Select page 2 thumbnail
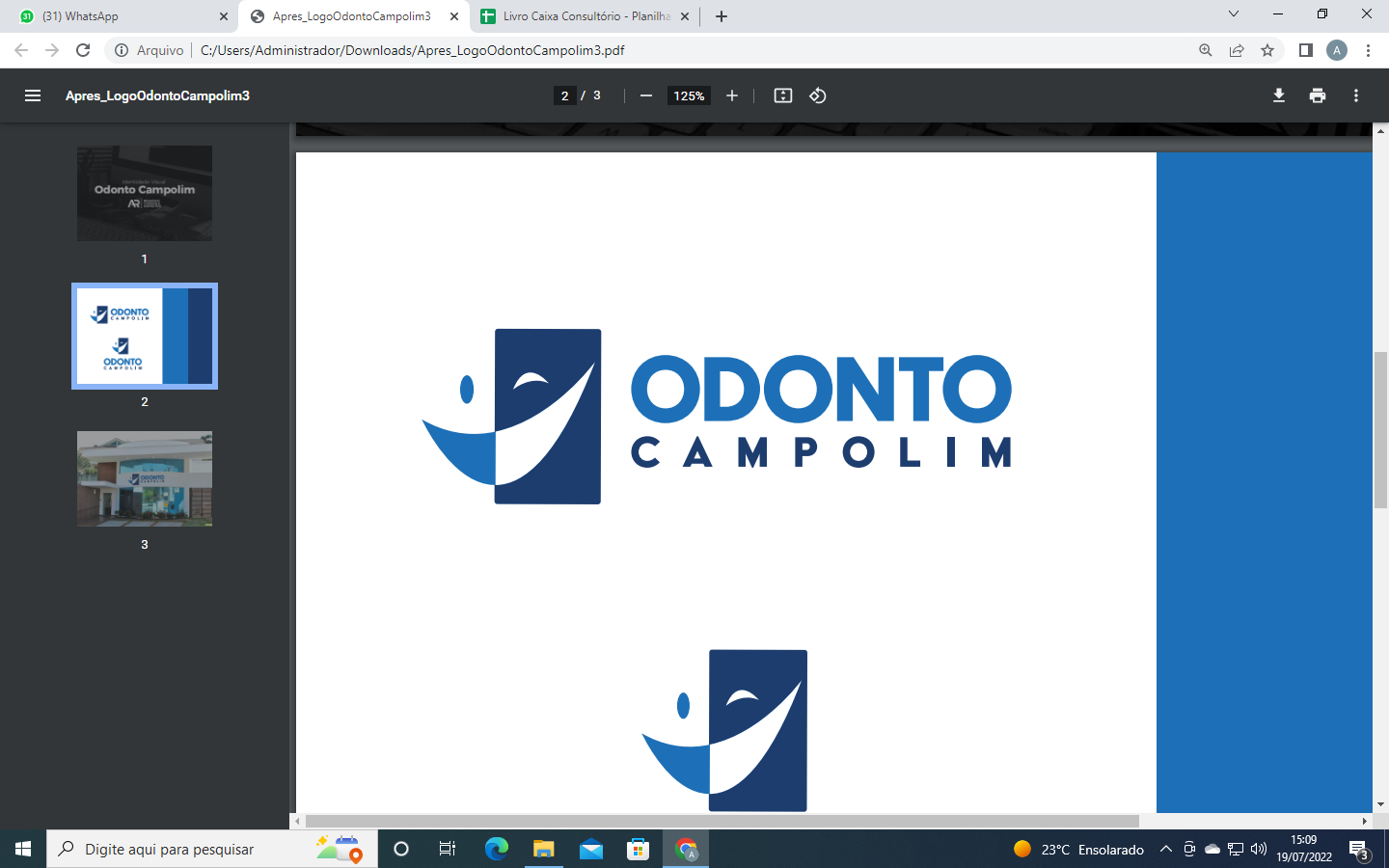Image resolution: width=1389 pixels, height=868 pixels. click(145, 336)
